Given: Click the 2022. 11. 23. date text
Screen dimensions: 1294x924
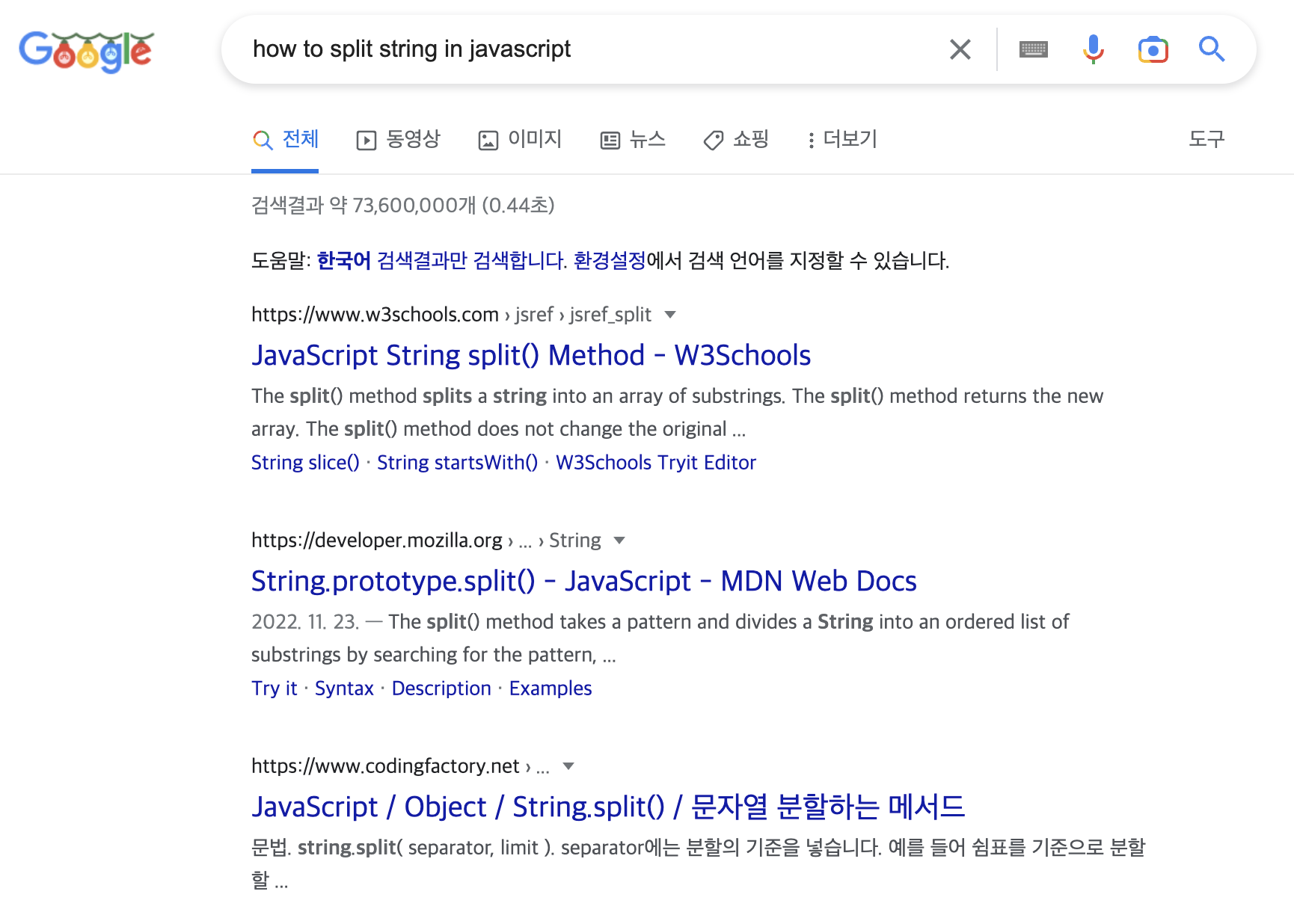Looking at the screenshot, I should (x=305, y=622).
